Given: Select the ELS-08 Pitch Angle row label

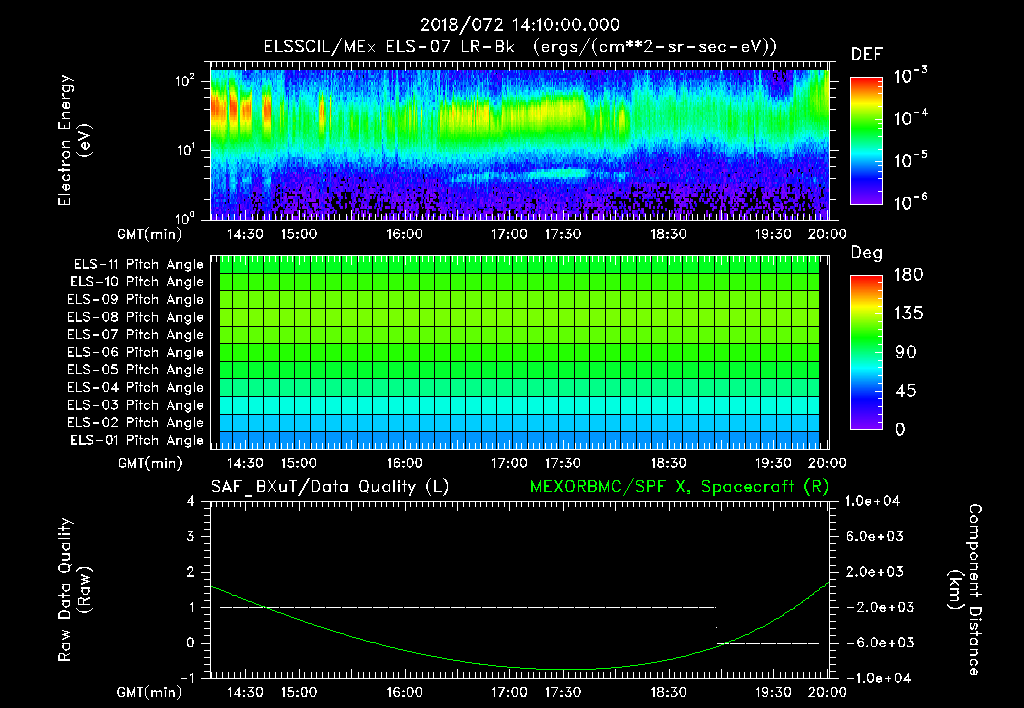Looking at the screenshot, I should click(x=135, y=317).
